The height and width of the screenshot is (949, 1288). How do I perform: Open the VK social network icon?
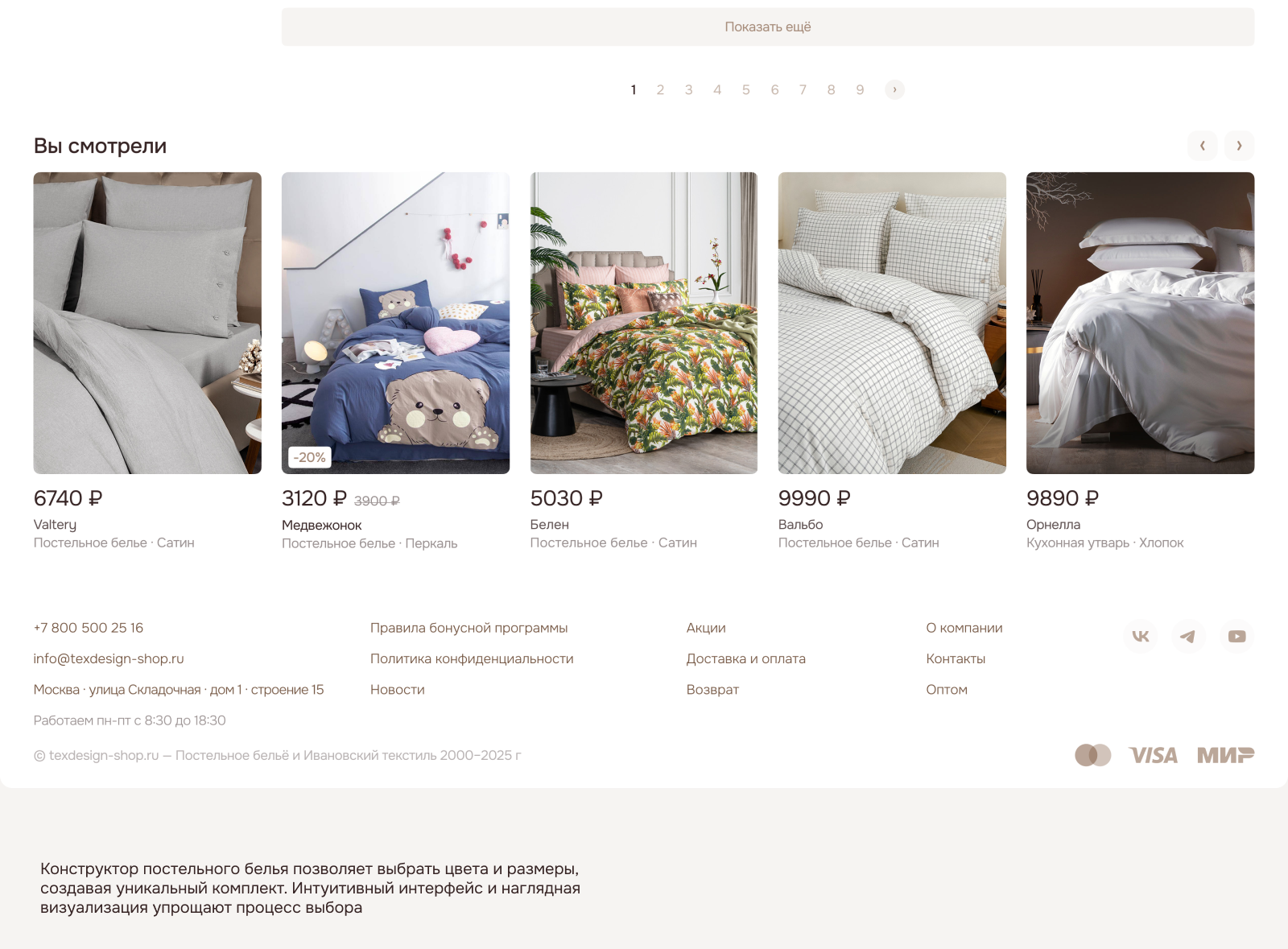coord(1141,636)
